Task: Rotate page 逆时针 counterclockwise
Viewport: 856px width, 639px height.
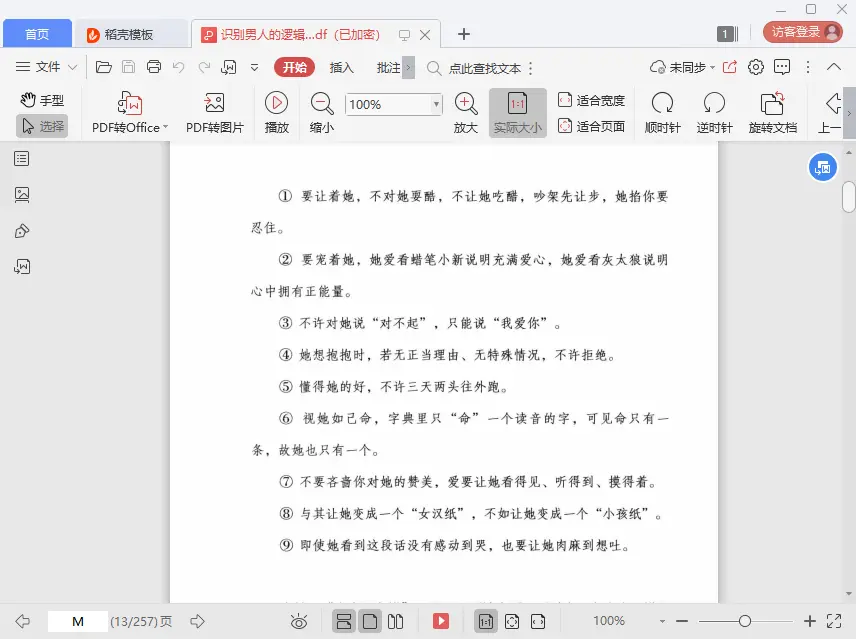Action: tap(714, 113)
